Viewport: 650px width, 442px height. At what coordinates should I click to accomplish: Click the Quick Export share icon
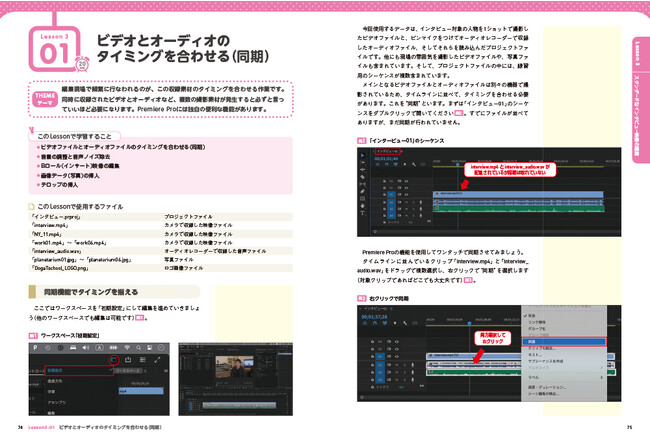point(128,359)
